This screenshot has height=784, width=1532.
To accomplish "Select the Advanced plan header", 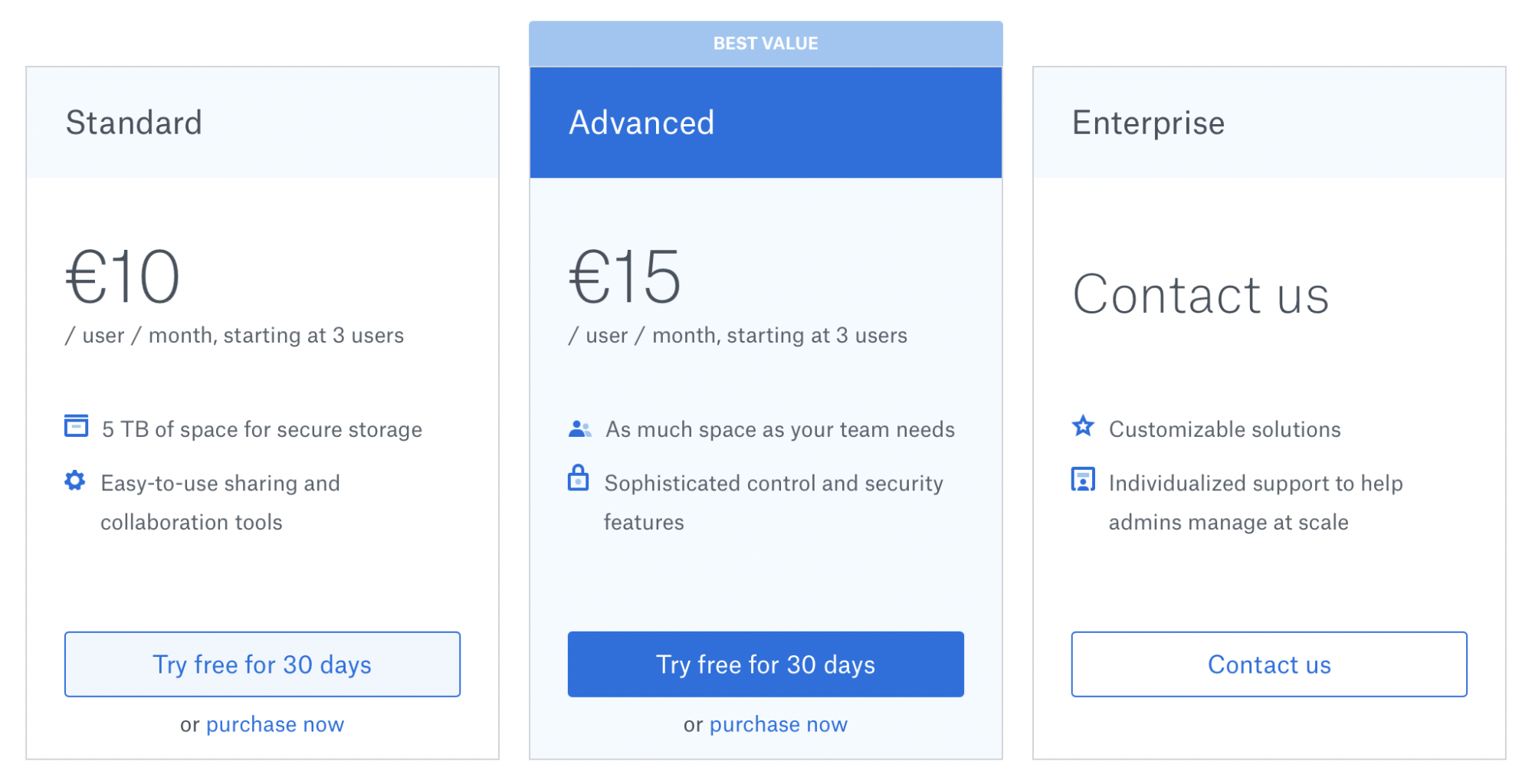I will pos(641,122).
